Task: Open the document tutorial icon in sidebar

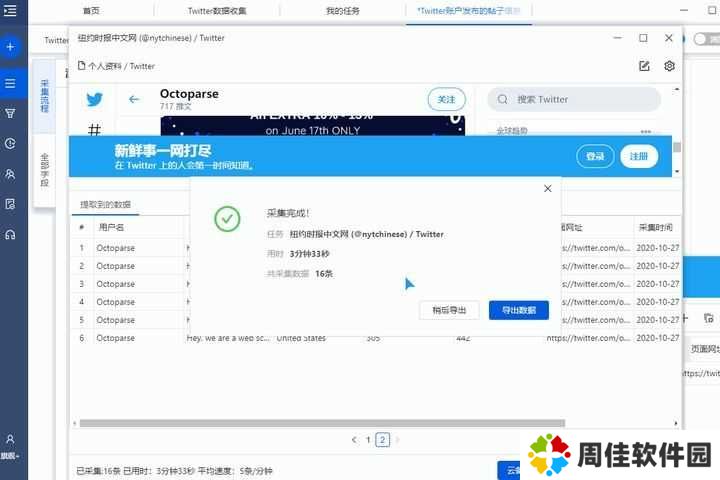Action: pyautogui.click(x=10, y=204)
